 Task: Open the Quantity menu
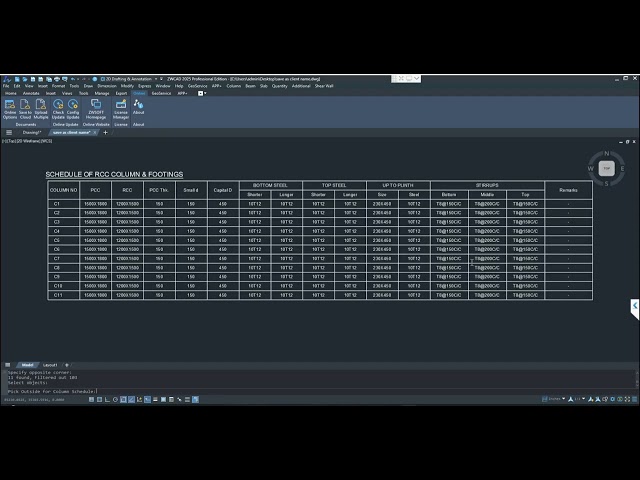[x=280, y=86]
